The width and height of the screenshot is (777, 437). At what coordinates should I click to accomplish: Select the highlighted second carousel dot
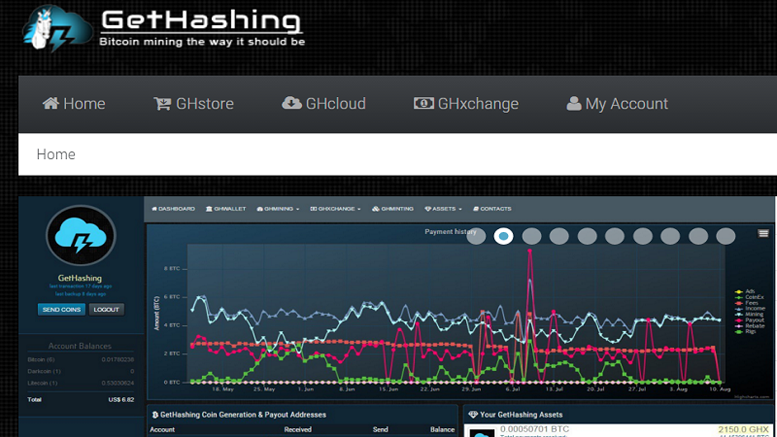(x=504, y=236)
